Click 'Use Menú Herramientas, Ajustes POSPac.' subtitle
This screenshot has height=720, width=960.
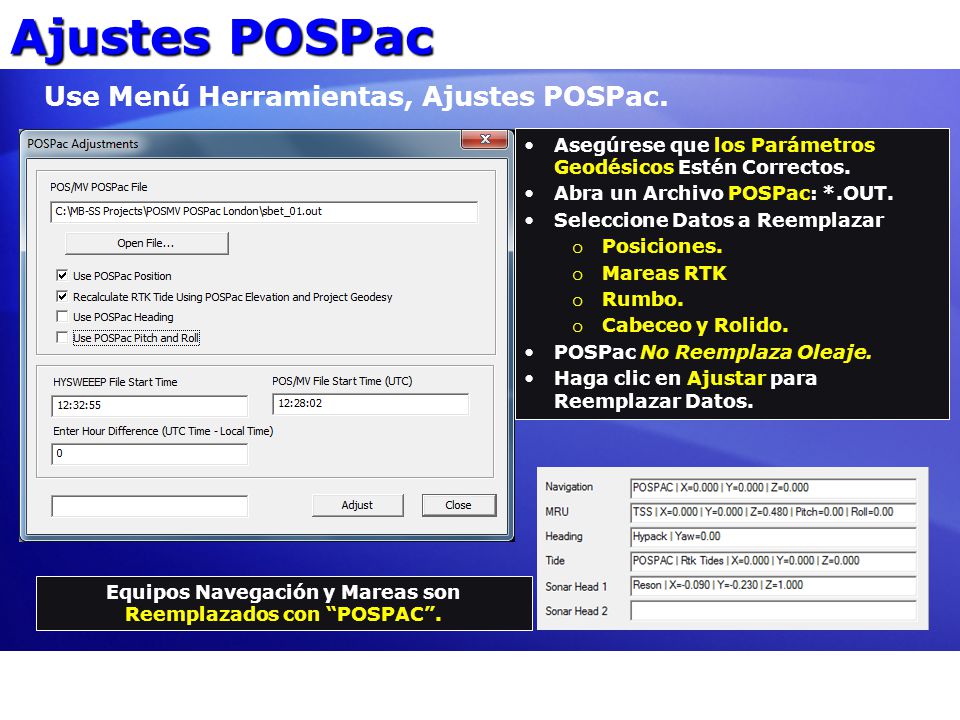(356, 96)
